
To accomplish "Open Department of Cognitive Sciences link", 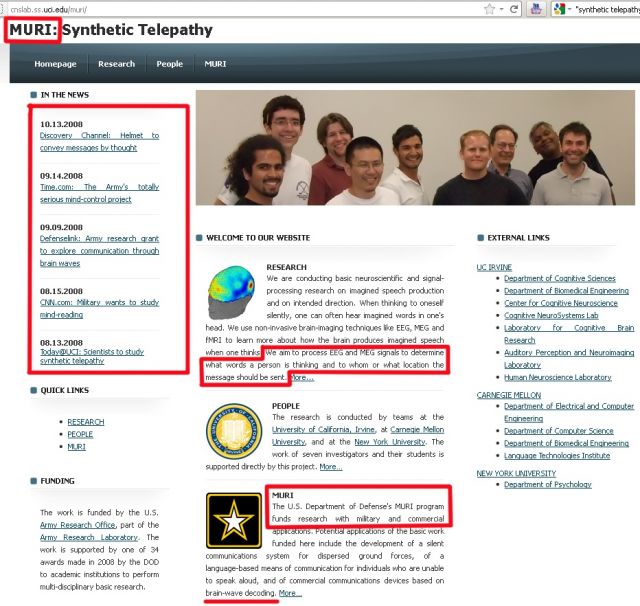I will click(x=560, y=278).
